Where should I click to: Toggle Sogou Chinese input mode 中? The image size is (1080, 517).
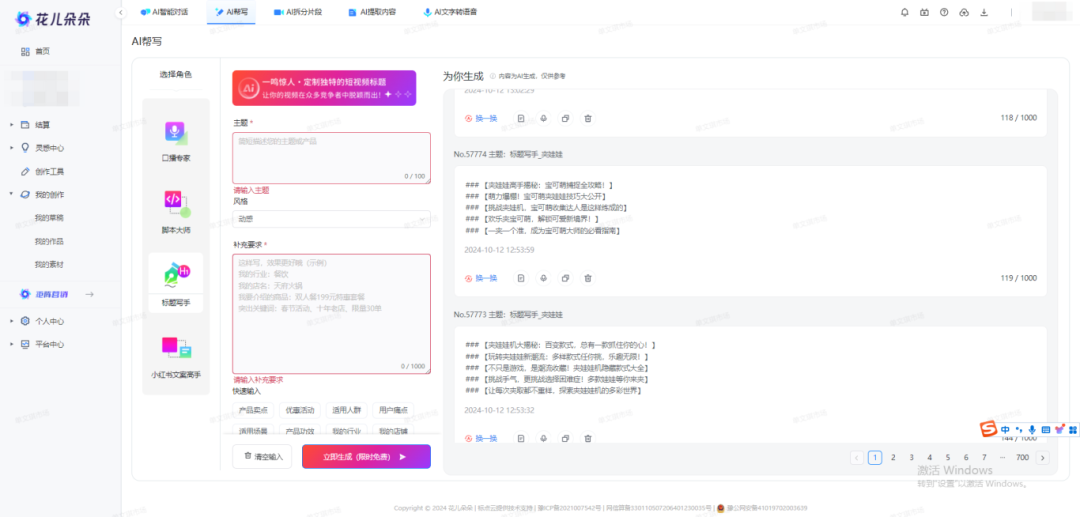click(1006, 430)
